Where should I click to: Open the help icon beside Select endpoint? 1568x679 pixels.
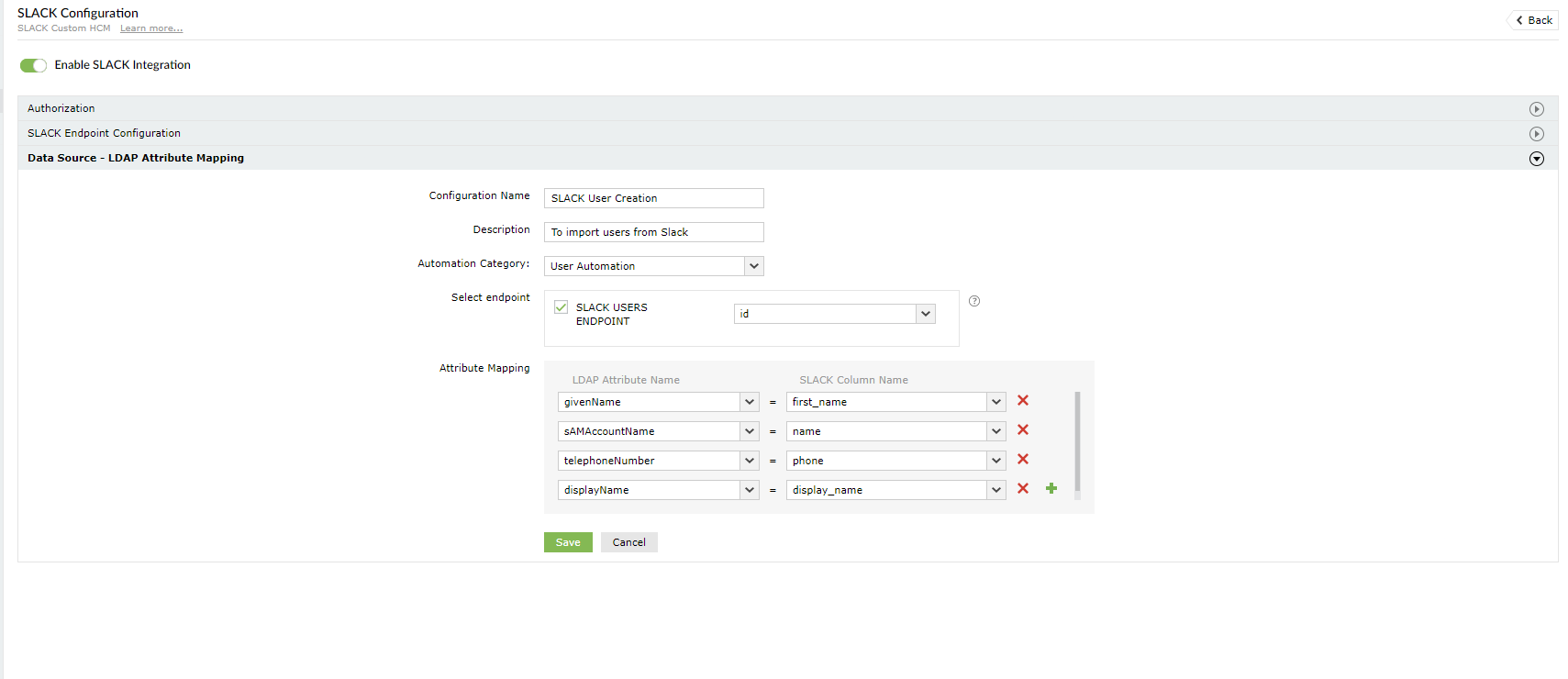[974, 301]
